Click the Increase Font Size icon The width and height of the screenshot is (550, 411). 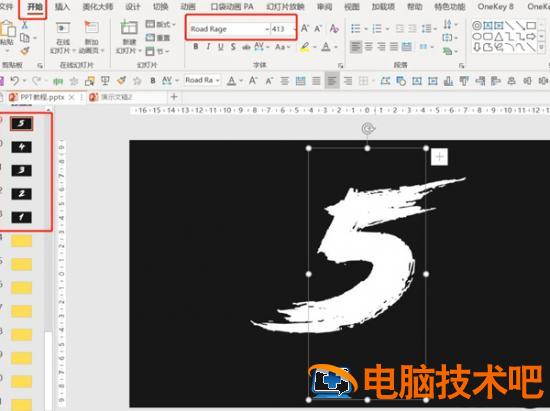(x=305, y=29)
